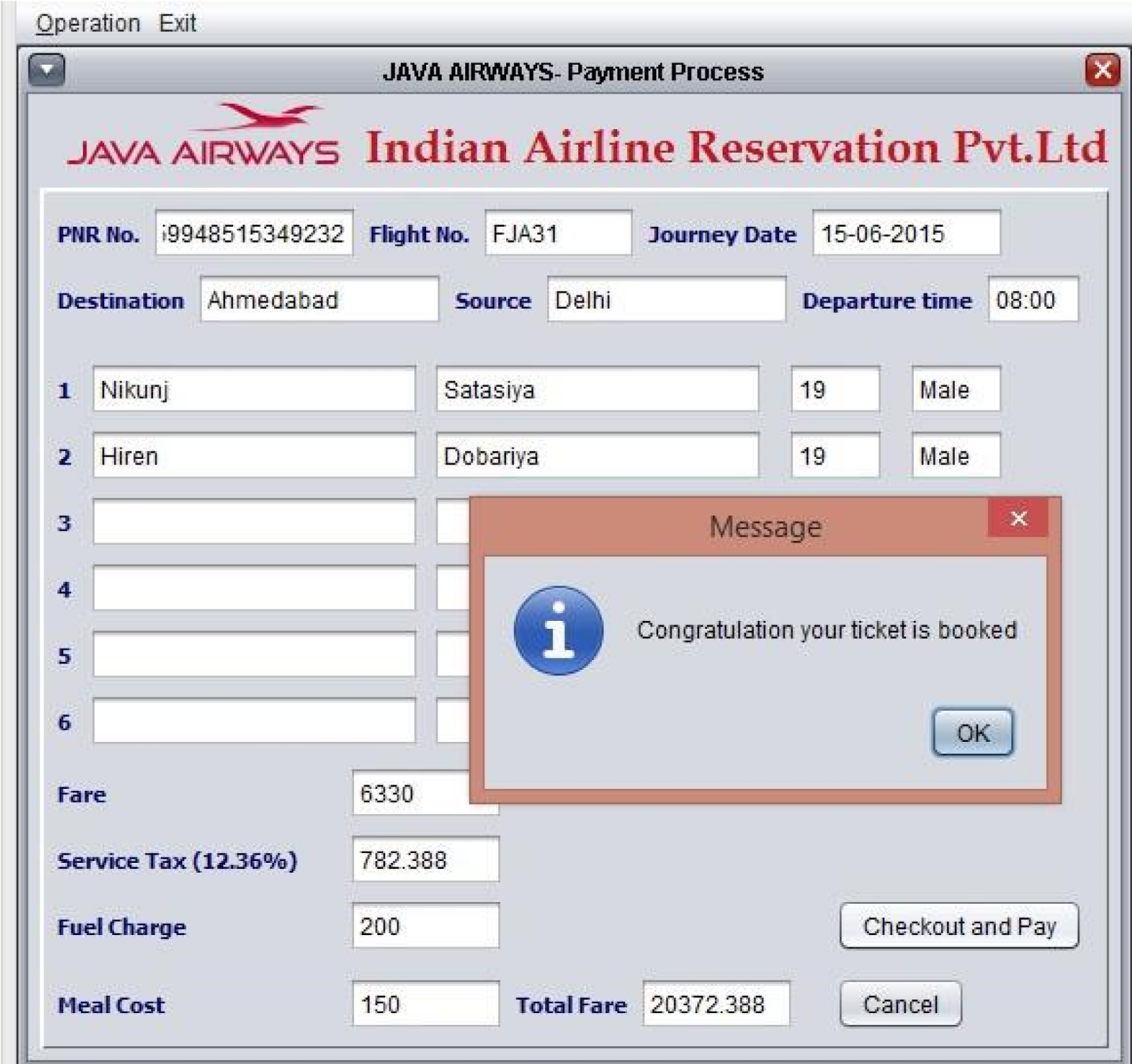
Task: Click the Checkout and Pay button
Action: [x=959, y=927]
